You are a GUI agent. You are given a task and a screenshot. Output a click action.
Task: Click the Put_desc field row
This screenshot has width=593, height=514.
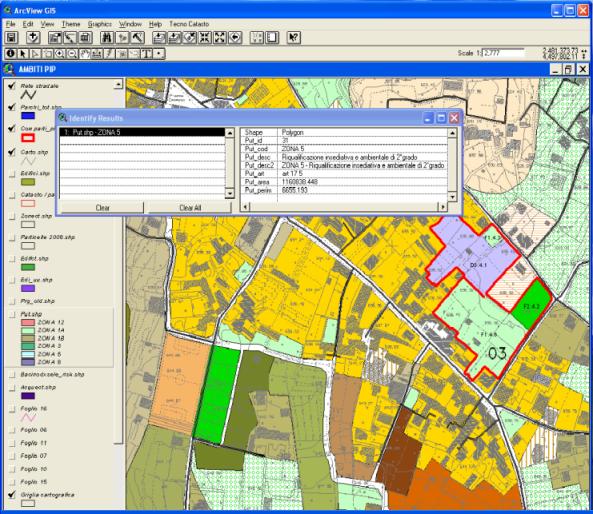344,157
